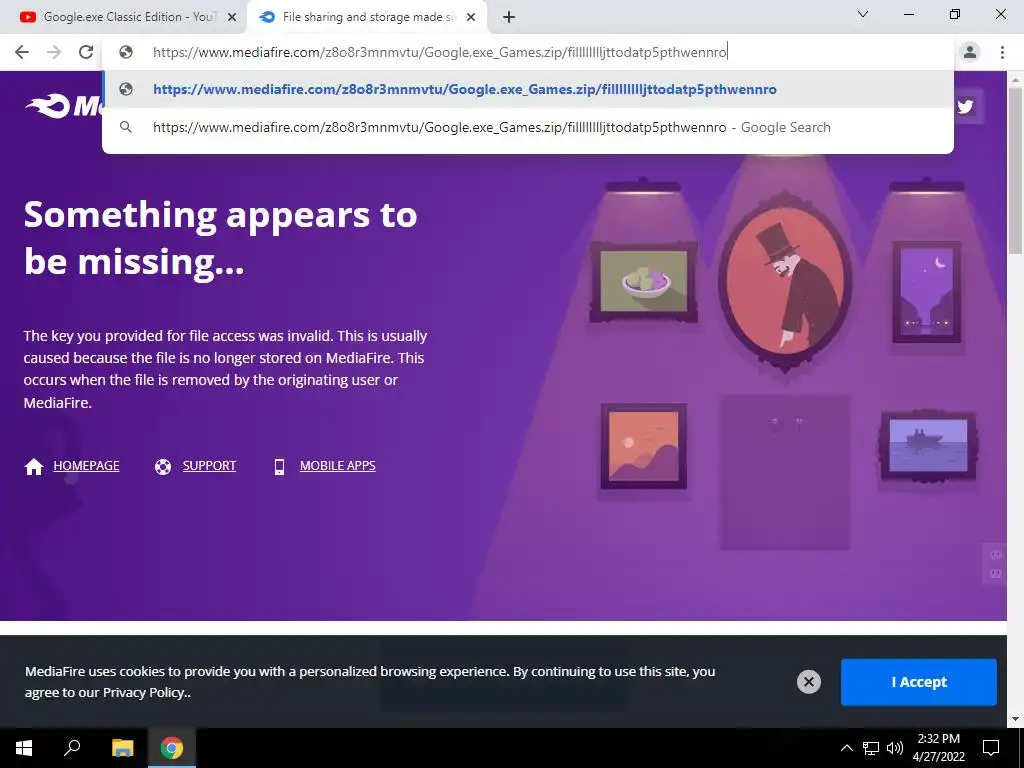Click the globe icon in the address bar

tap(126, 52)
